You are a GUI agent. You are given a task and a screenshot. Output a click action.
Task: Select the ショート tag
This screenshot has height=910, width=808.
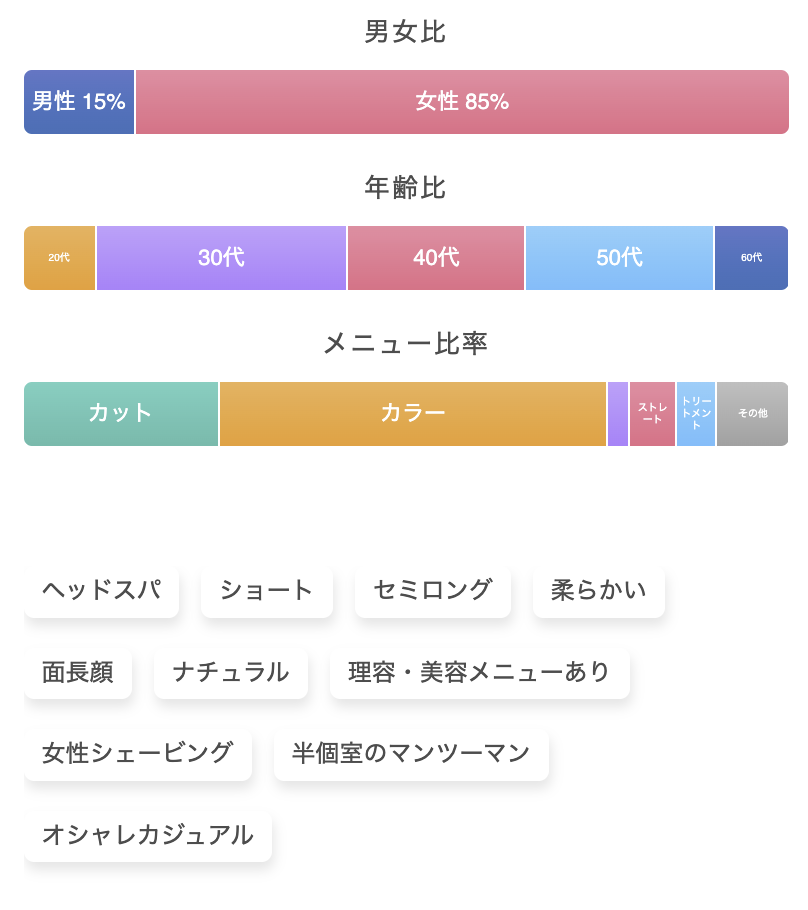(x=267, y=590)
